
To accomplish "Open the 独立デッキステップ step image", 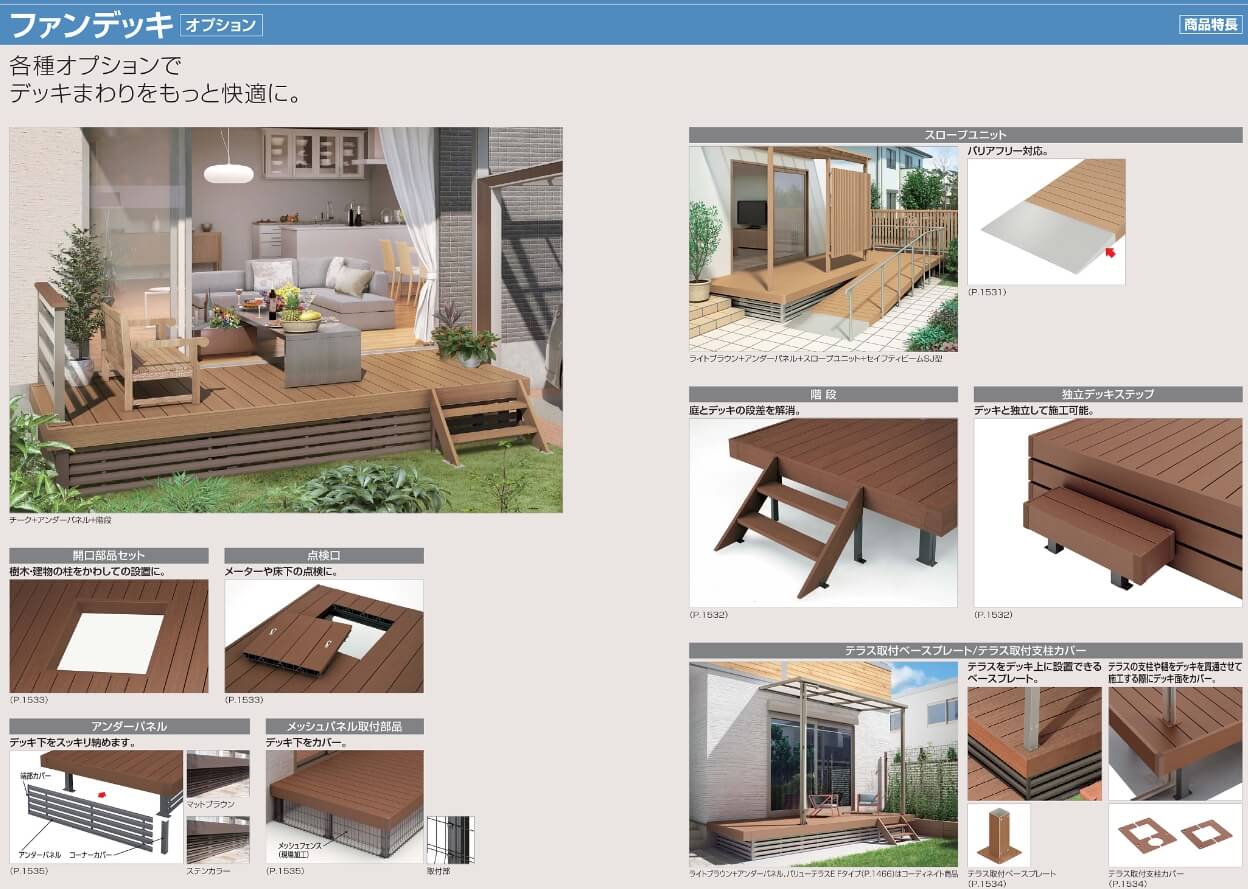I will [1108, 513].
